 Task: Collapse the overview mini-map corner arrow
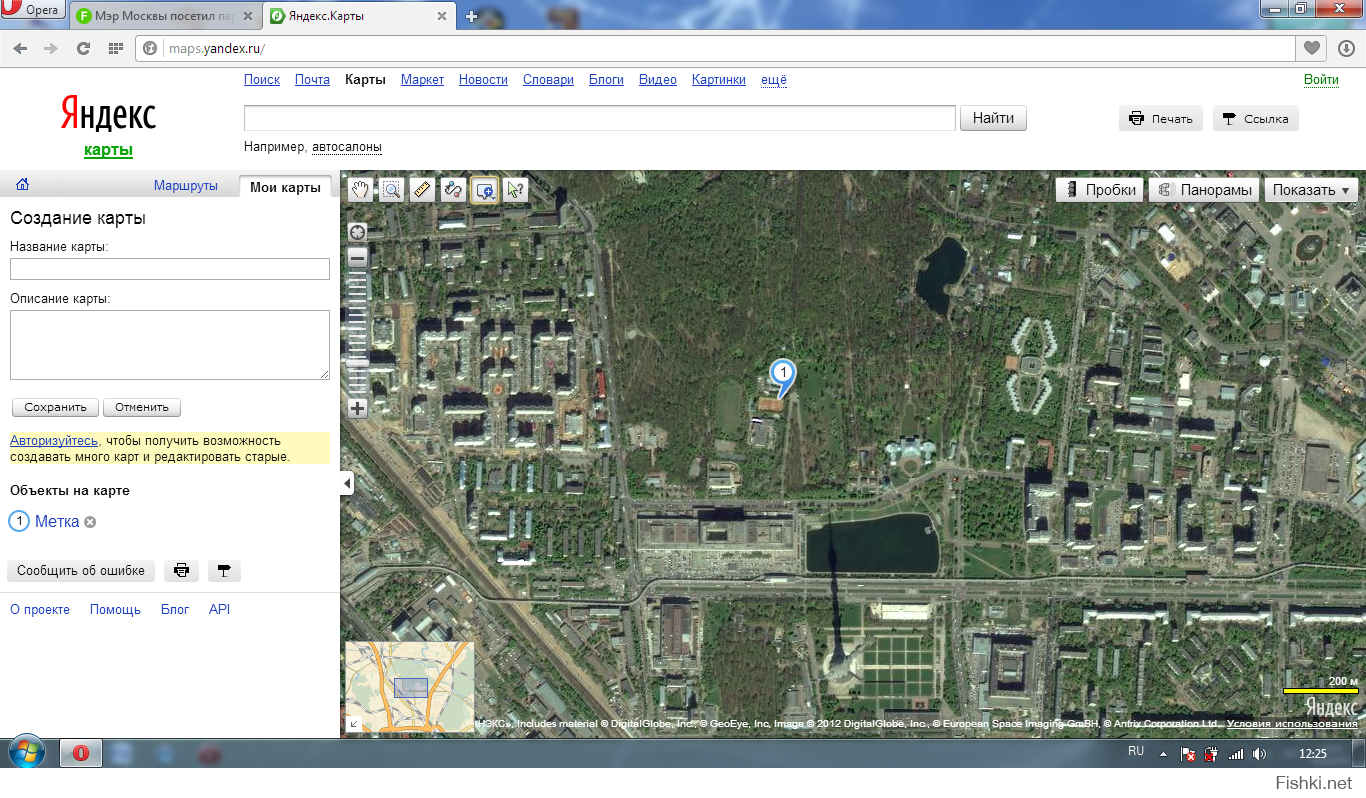click(353, 724)
